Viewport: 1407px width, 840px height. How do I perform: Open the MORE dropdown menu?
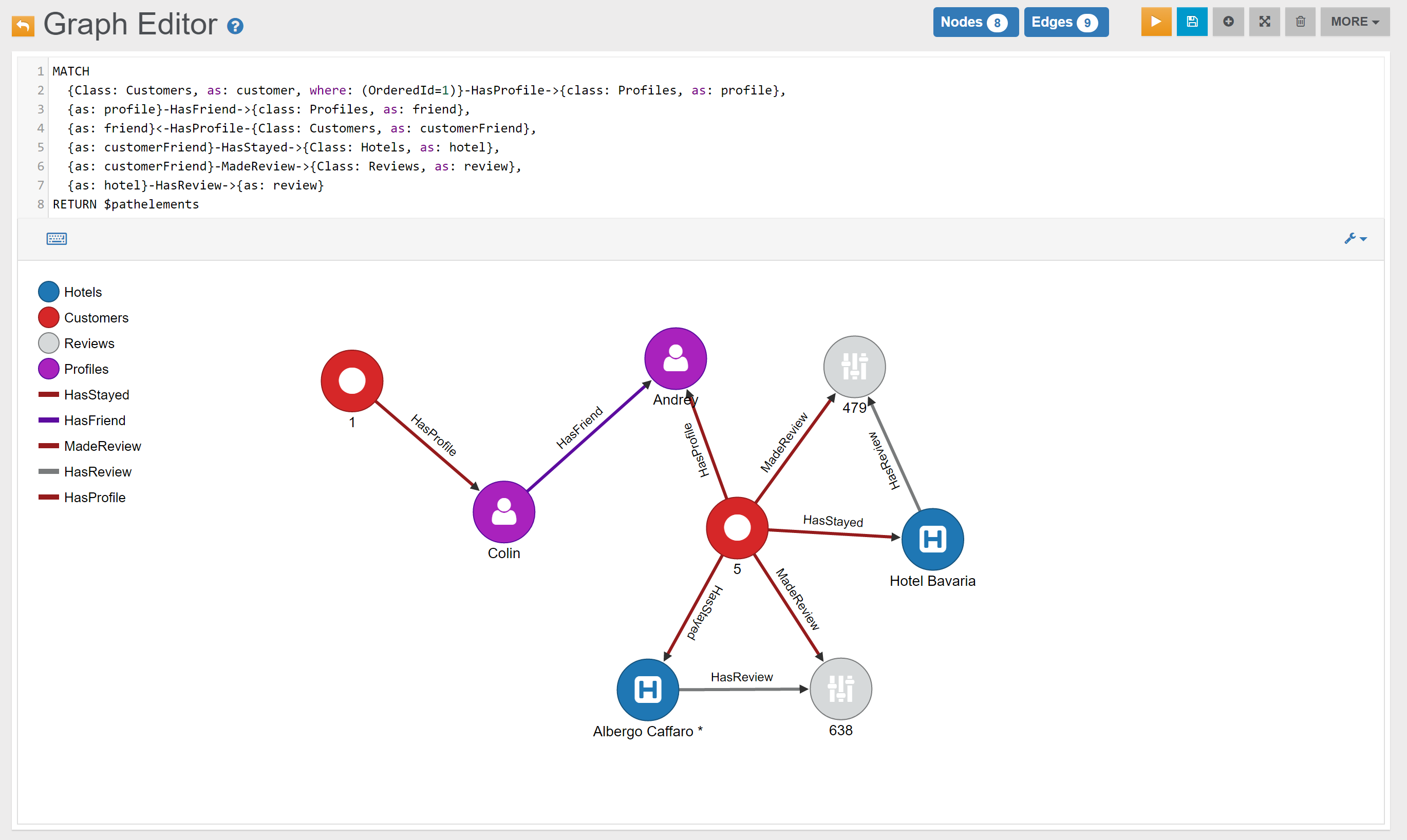tap(1354, 22)
